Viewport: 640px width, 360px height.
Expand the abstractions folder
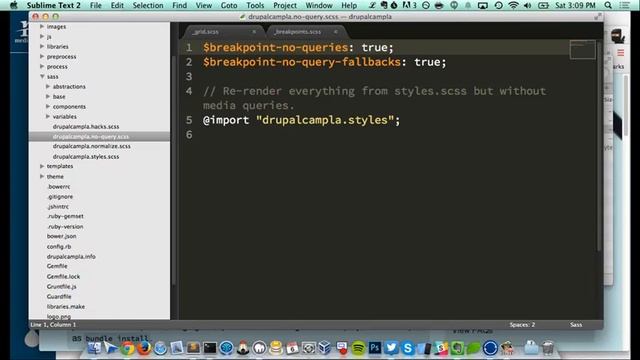(48, 87)
